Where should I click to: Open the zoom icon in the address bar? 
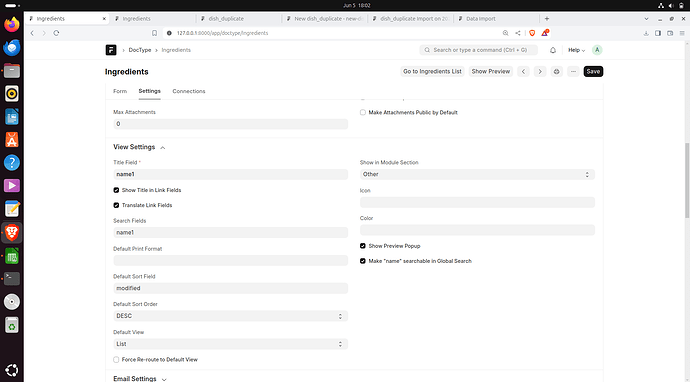coord(506,33)
